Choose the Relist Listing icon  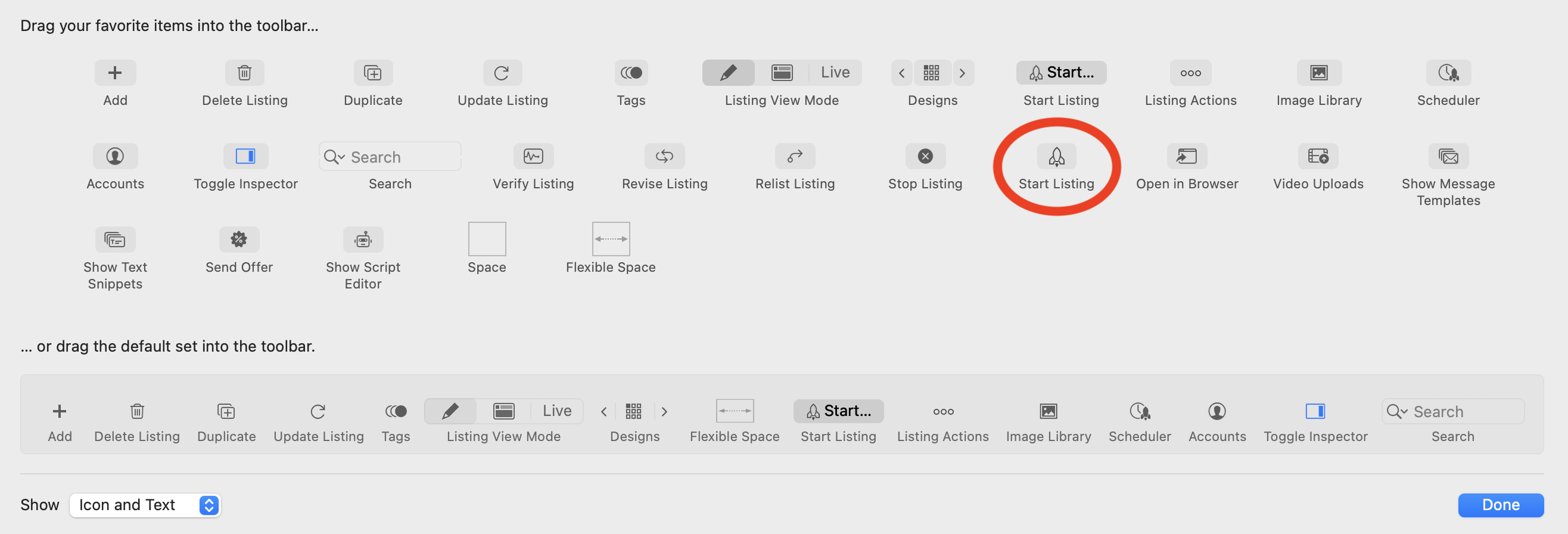[x=795, y=157]
